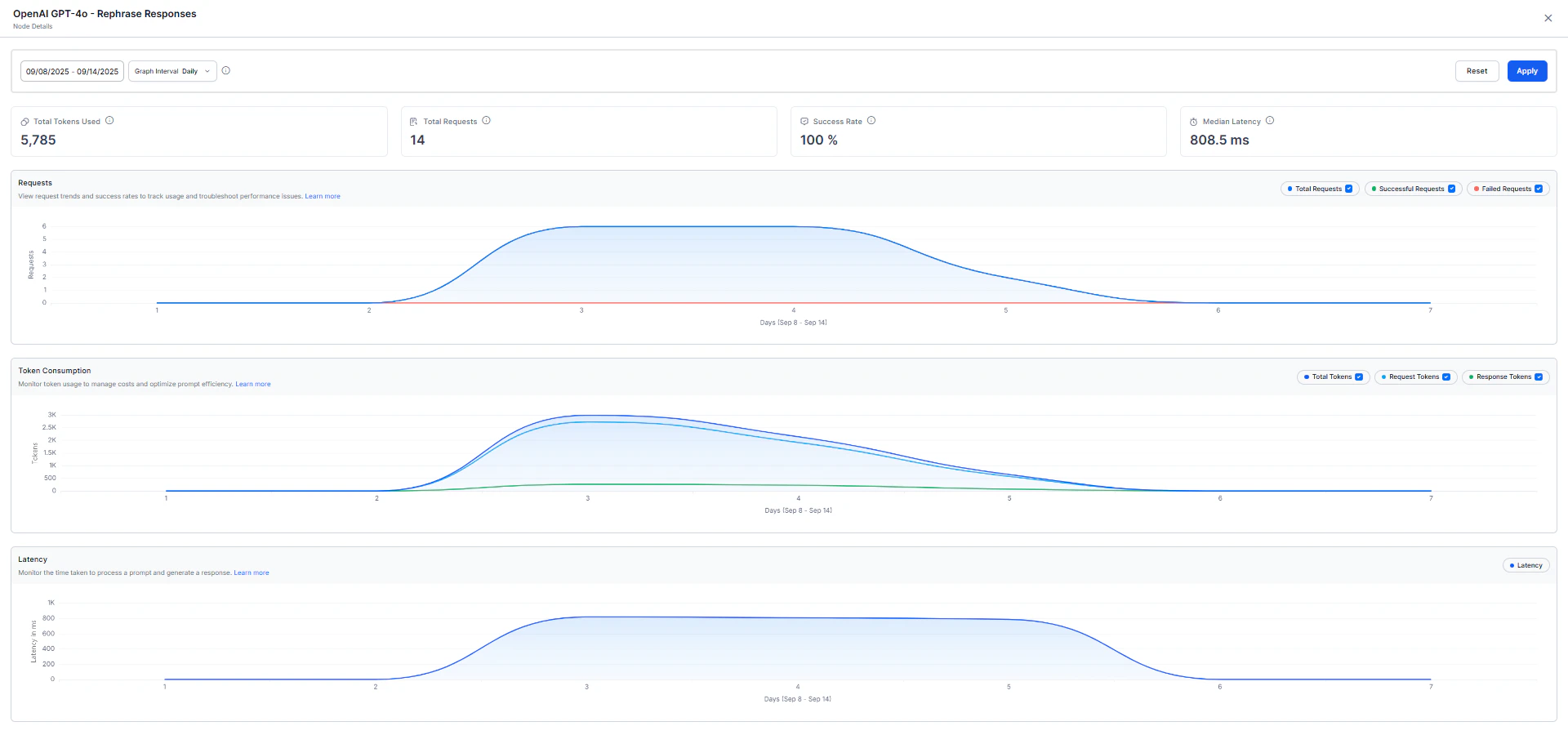Click the token icon on Total Tokens Used card
Screen dimensions: 1568x744
pos(24,121)
